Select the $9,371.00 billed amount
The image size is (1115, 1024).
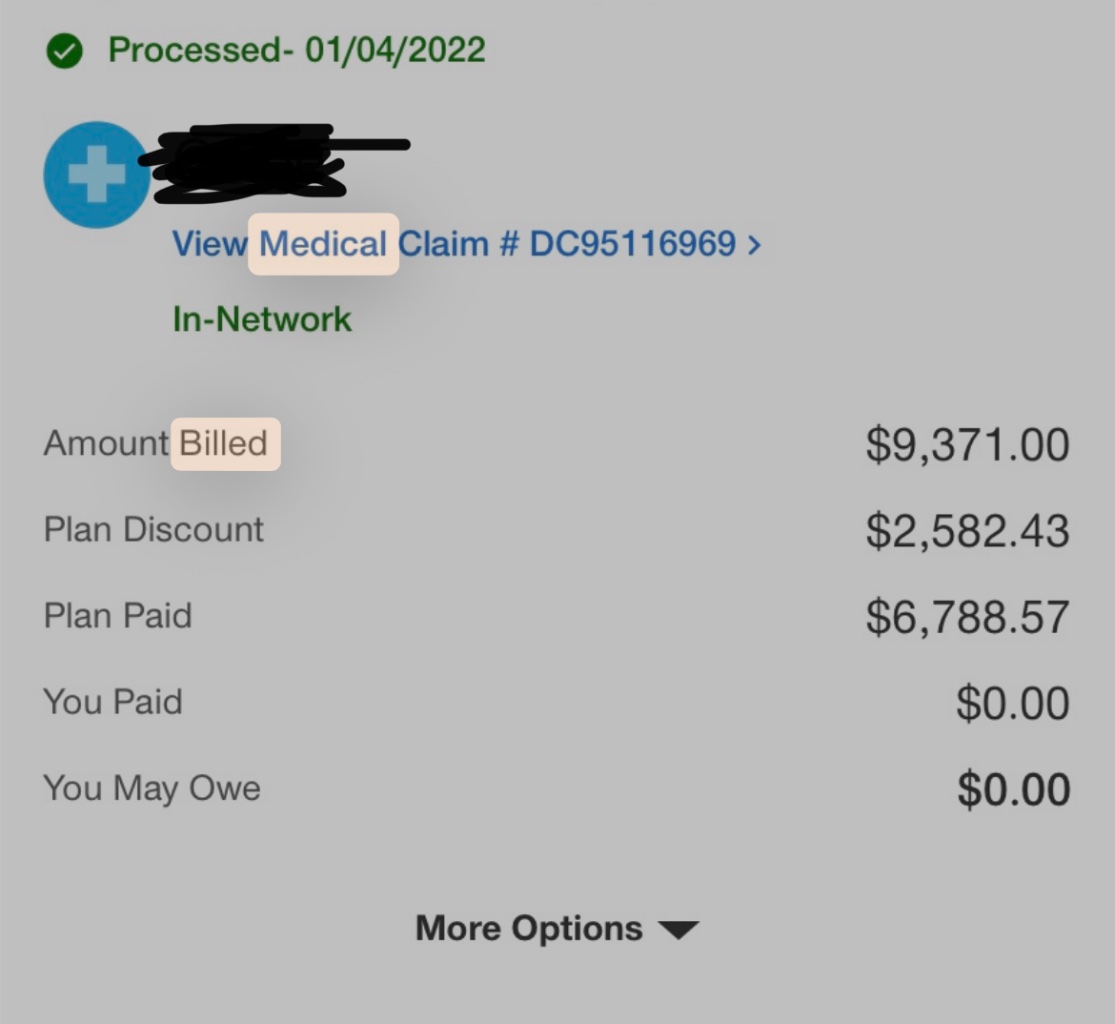[967, 445]
